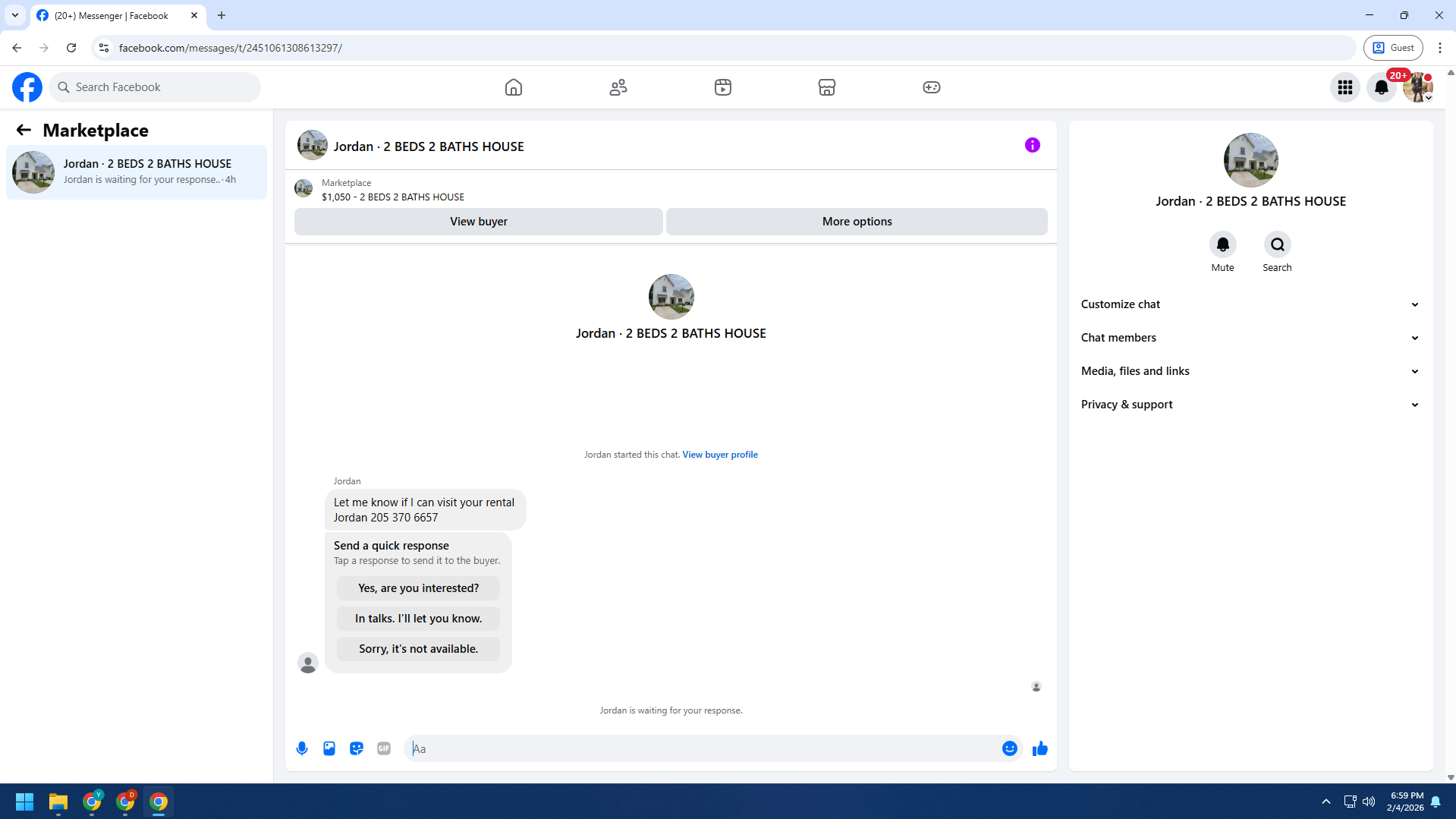Click the More options button
Image resolution: width=1456 pixels, height=819 pixels.
(x=857, y=222)
